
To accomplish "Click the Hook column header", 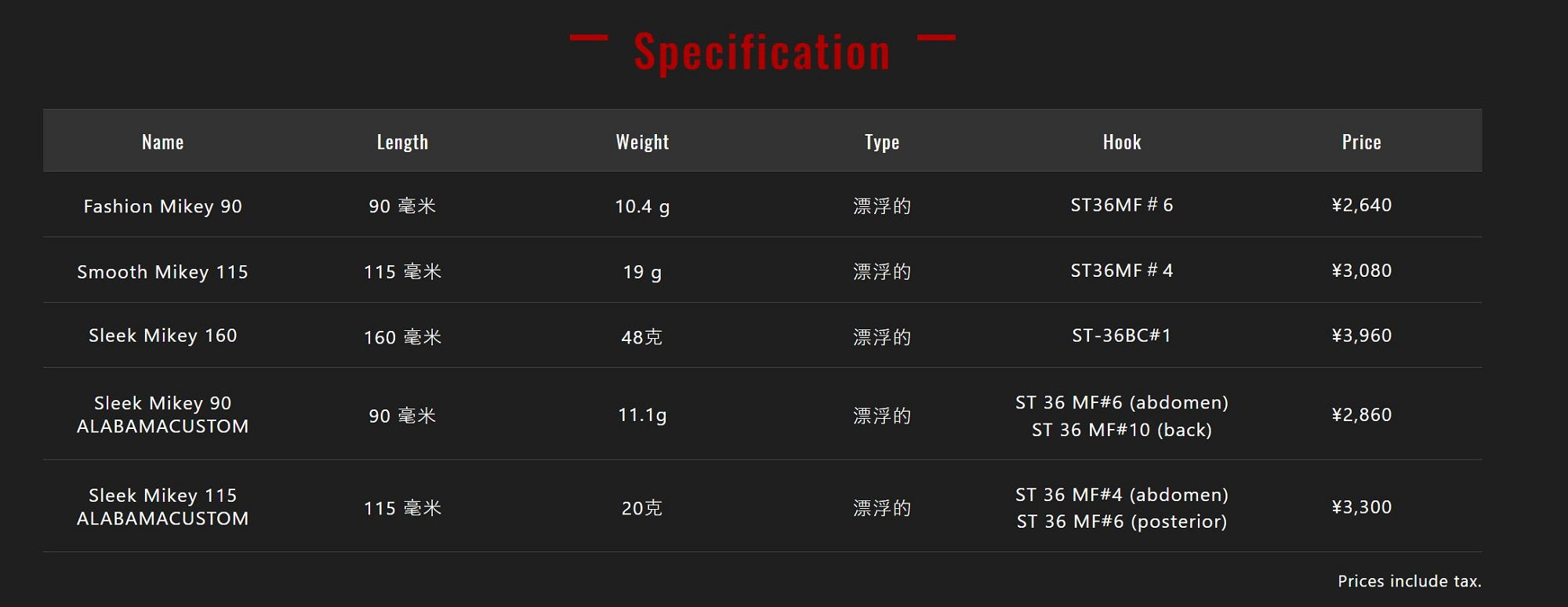I will 1122,142.
